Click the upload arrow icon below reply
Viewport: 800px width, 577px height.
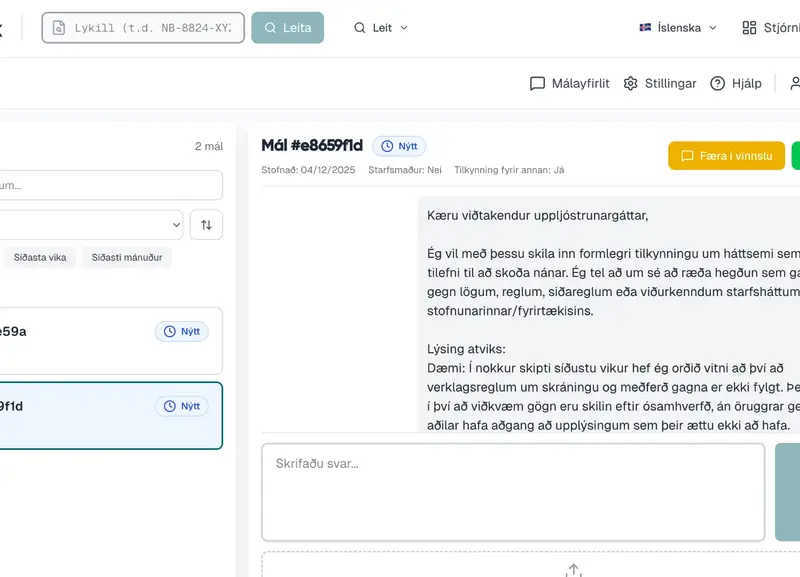tap(573, 570)
